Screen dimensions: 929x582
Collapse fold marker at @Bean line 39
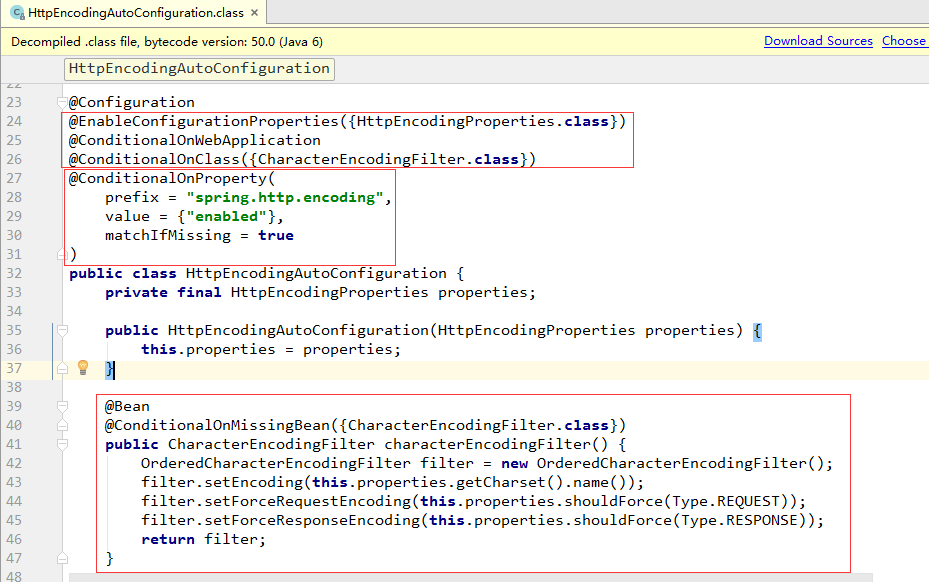point(62,406)
